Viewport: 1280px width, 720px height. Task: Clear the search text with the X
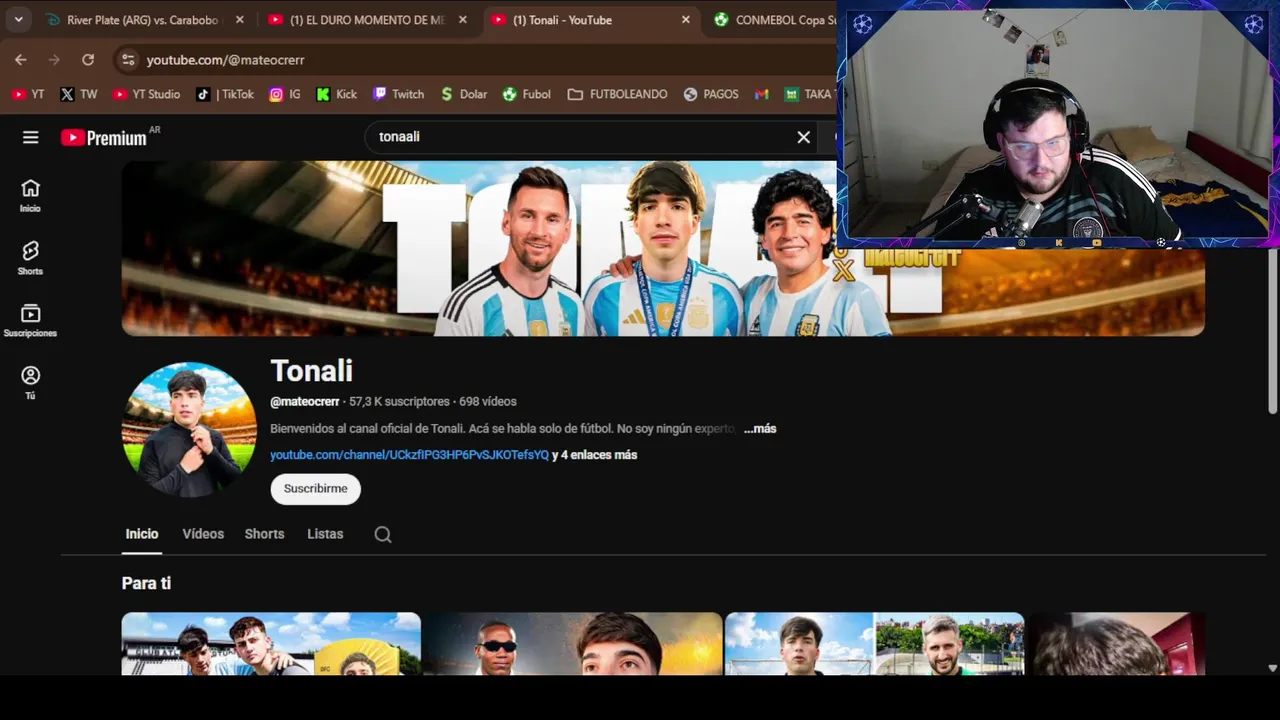pyautogui.click(x=803, y=137)
